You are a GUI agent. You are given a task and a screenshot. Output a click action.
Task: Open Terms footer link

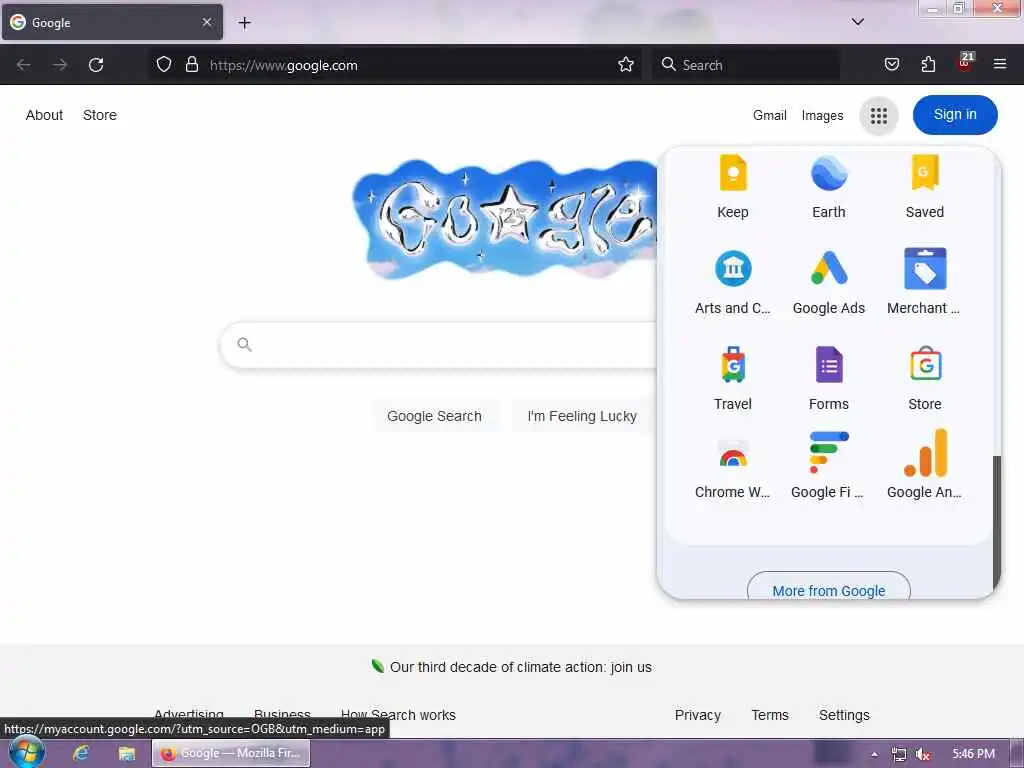click(770, 715)
